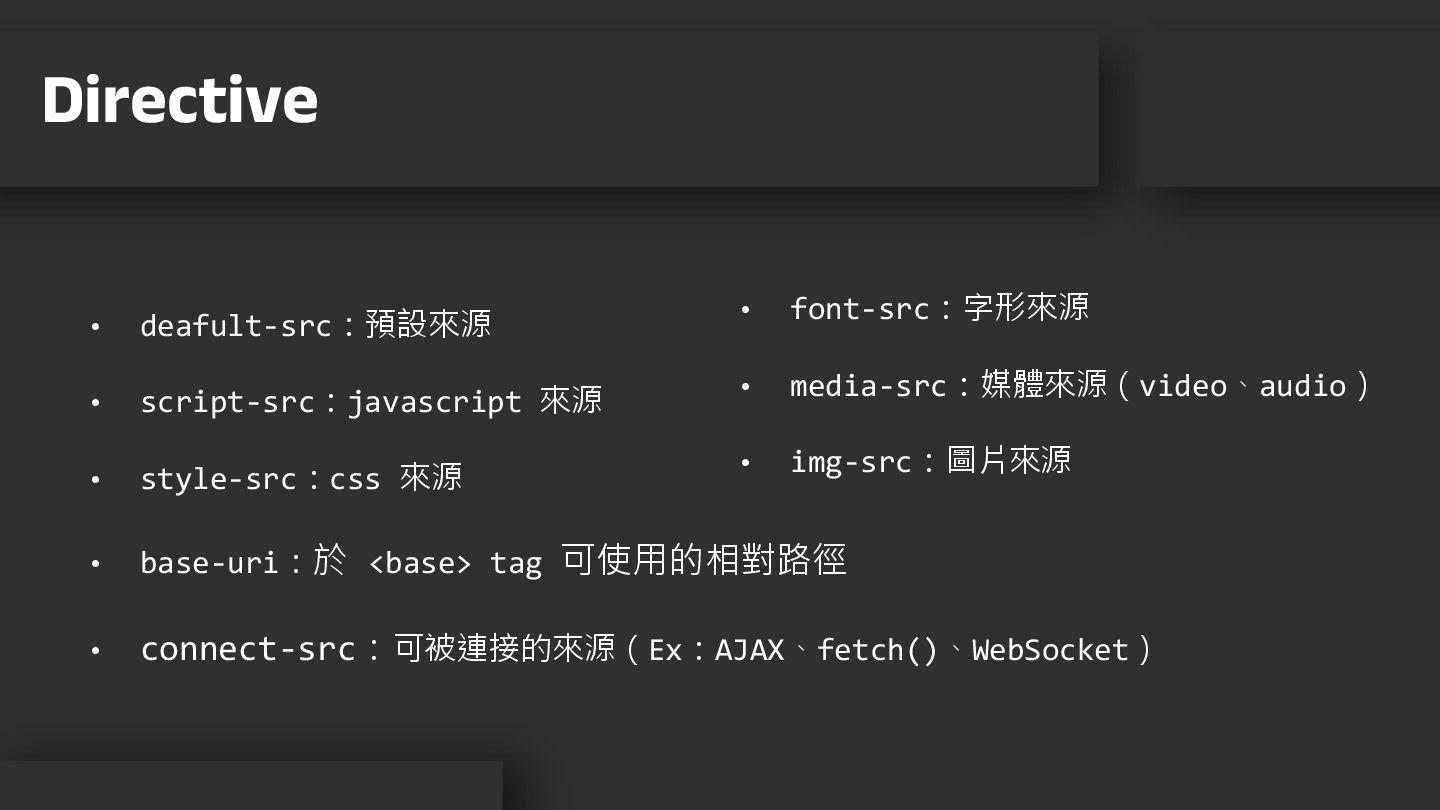Click the empty dark box at top right
1440x810 pixels.
tap(1290, 108)
